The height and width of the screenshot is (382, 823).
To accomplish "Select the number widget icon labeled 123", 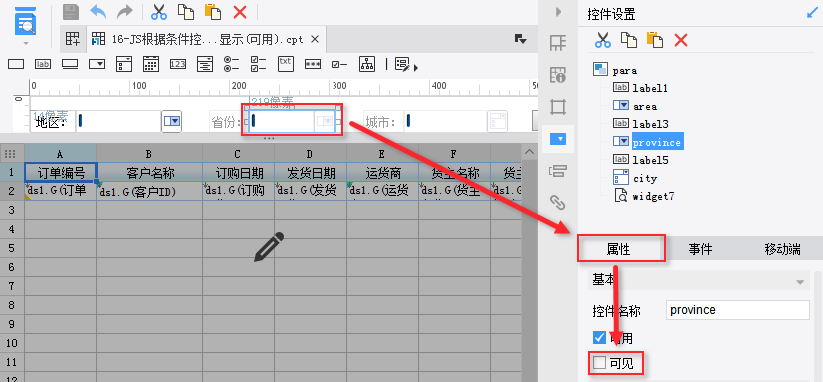I will pos(178,64).
